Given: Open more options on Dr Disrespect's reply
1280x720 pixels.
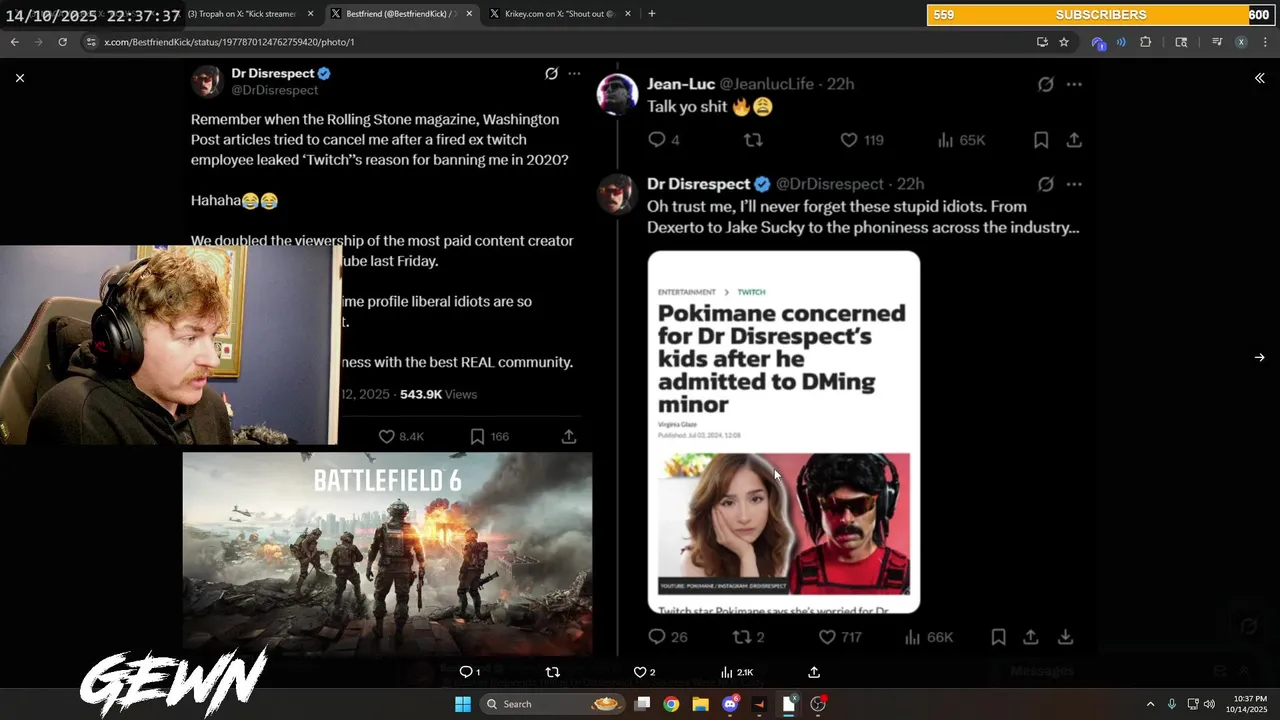Looking at the screenshot, I should point(1074,184).
